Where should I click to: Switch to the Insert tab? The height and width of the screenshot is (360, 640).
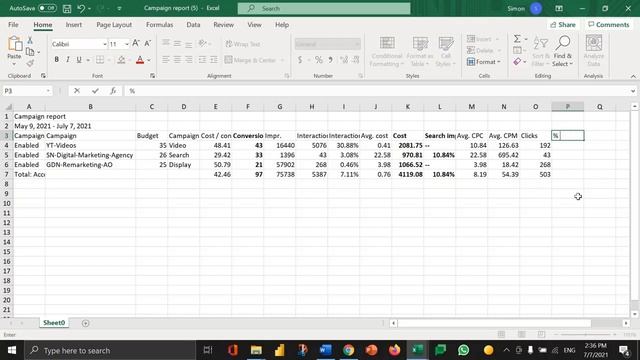click(73, 25)
